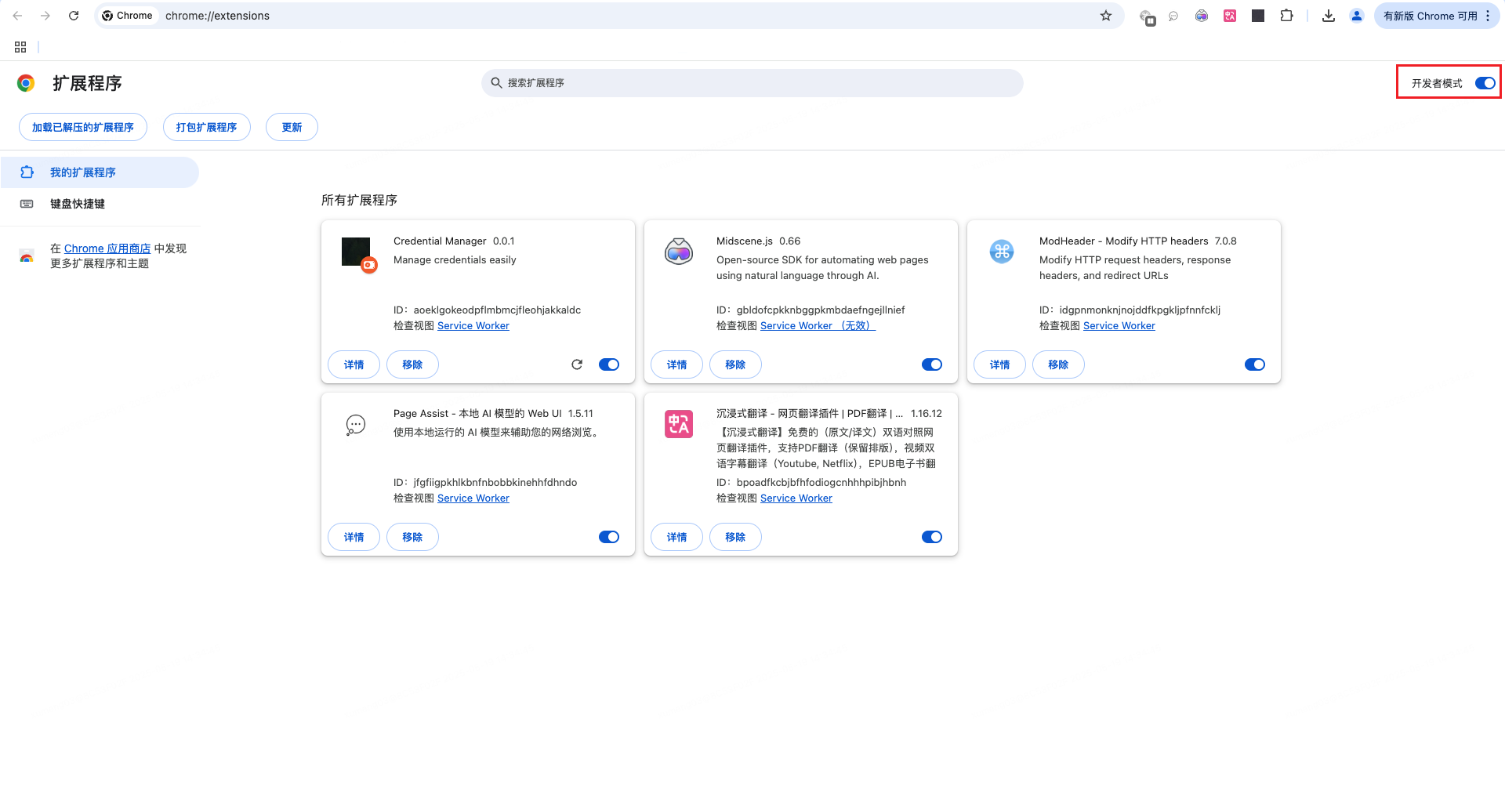This screenshot has width=1505, height=812.
Task: Toggle 开发者模式 developer mode switch
Action: tap(1485, 83)
